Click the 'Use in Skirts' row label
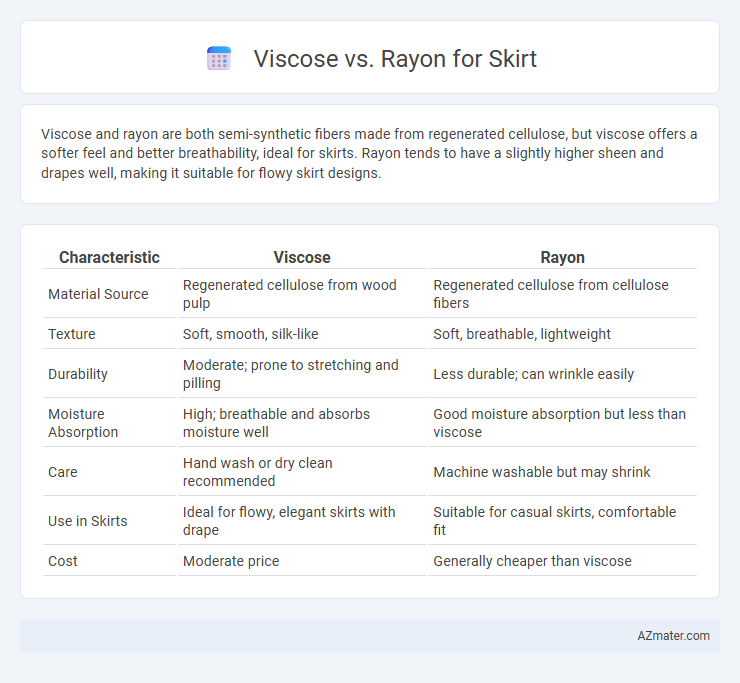Viewport: 740px width, 683px height. click(88, 521)
